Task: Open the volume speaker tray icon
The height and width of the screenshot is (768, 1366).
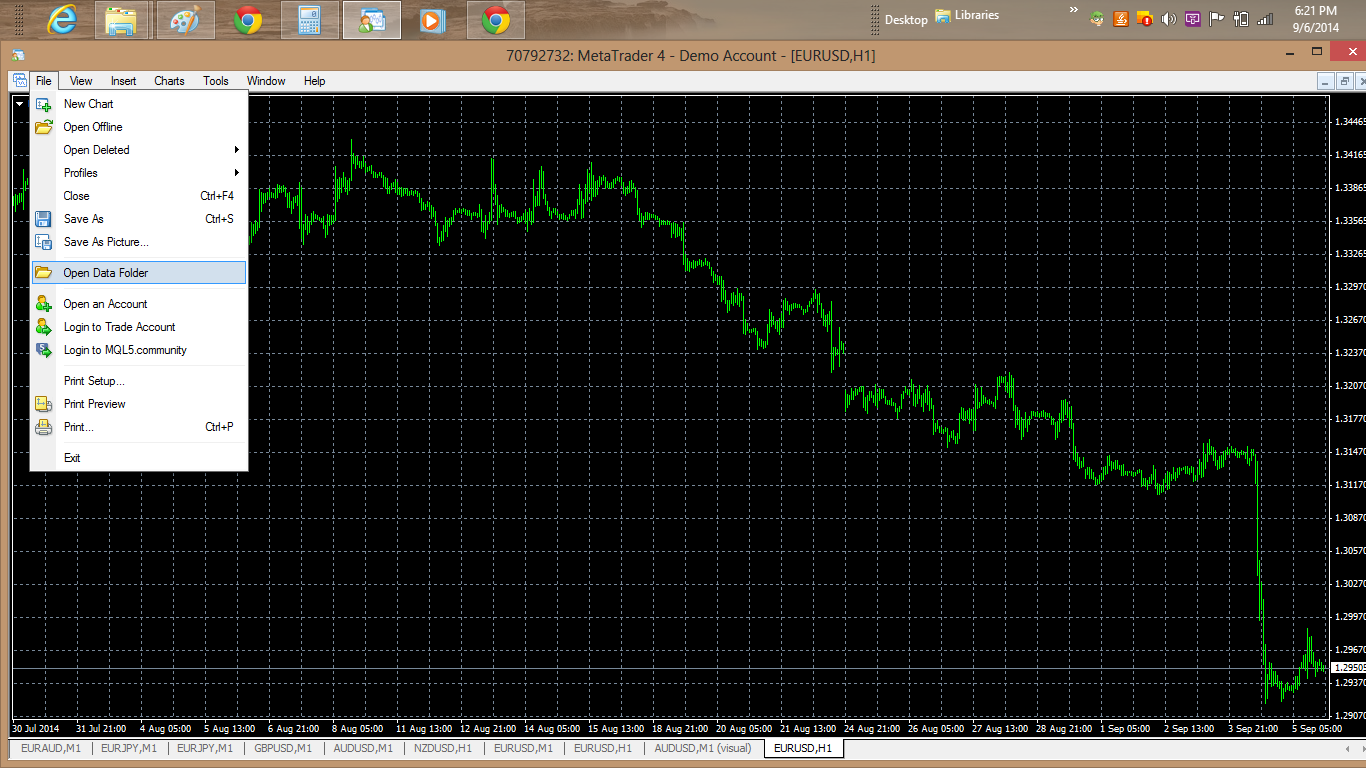Action: click(1168, 19)
